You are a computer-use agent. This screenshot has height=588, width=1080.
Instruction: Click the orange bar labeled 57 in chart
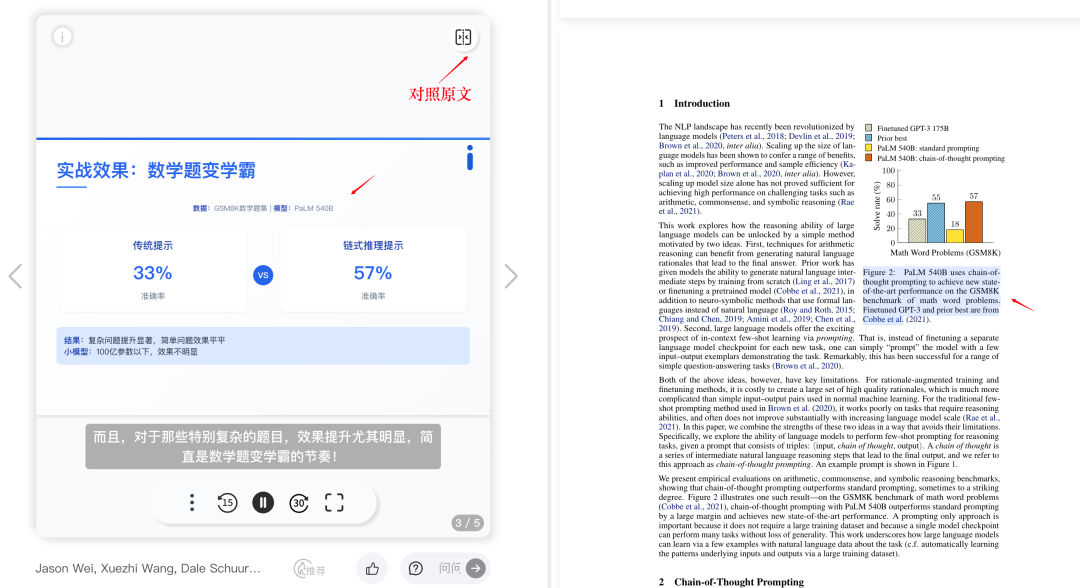click(974, 222)
